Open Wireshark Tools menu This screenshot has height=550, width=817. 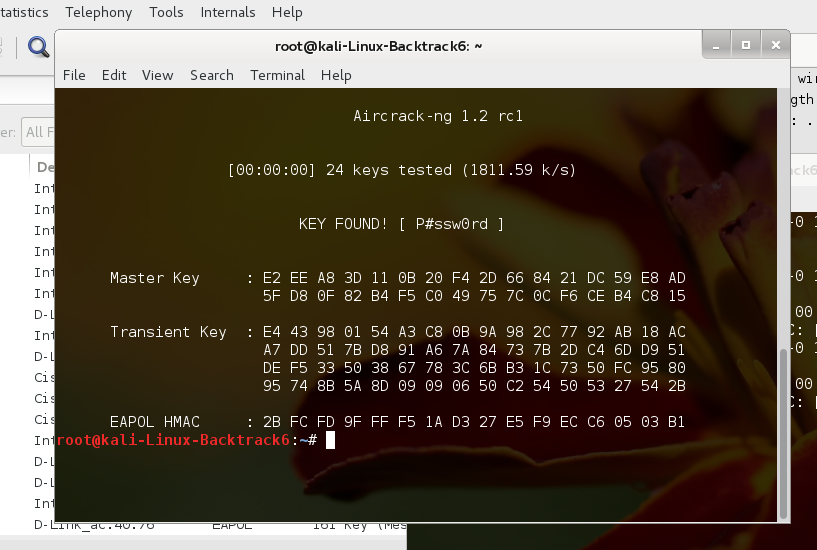tap(166, 12)
